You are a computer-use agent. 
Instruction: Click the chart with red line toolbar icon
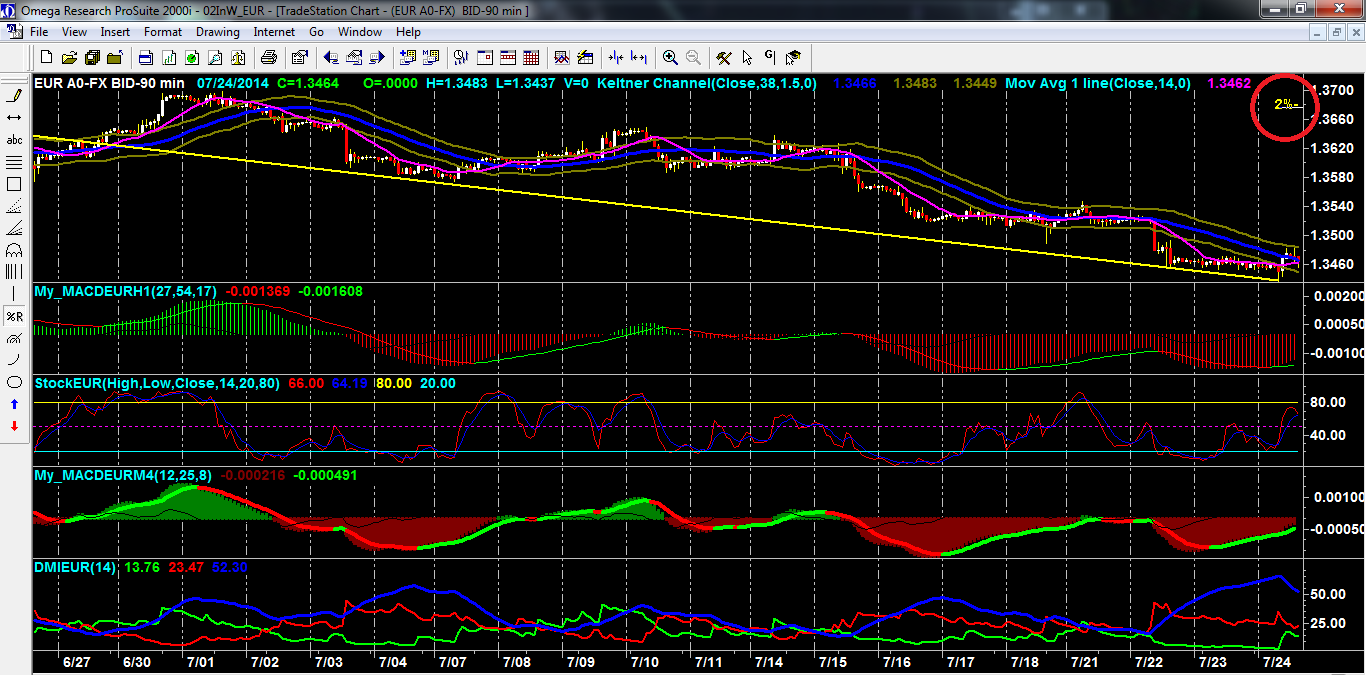click(561, 57)
